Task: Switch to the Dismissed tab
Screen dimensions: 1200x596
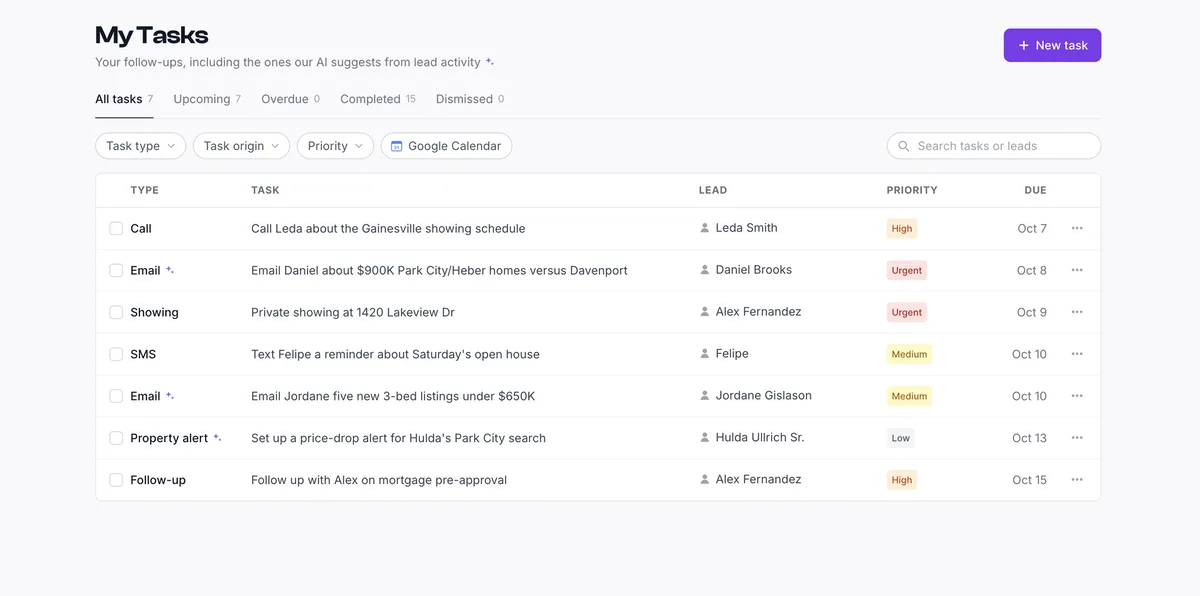Action: click(470, 99)
